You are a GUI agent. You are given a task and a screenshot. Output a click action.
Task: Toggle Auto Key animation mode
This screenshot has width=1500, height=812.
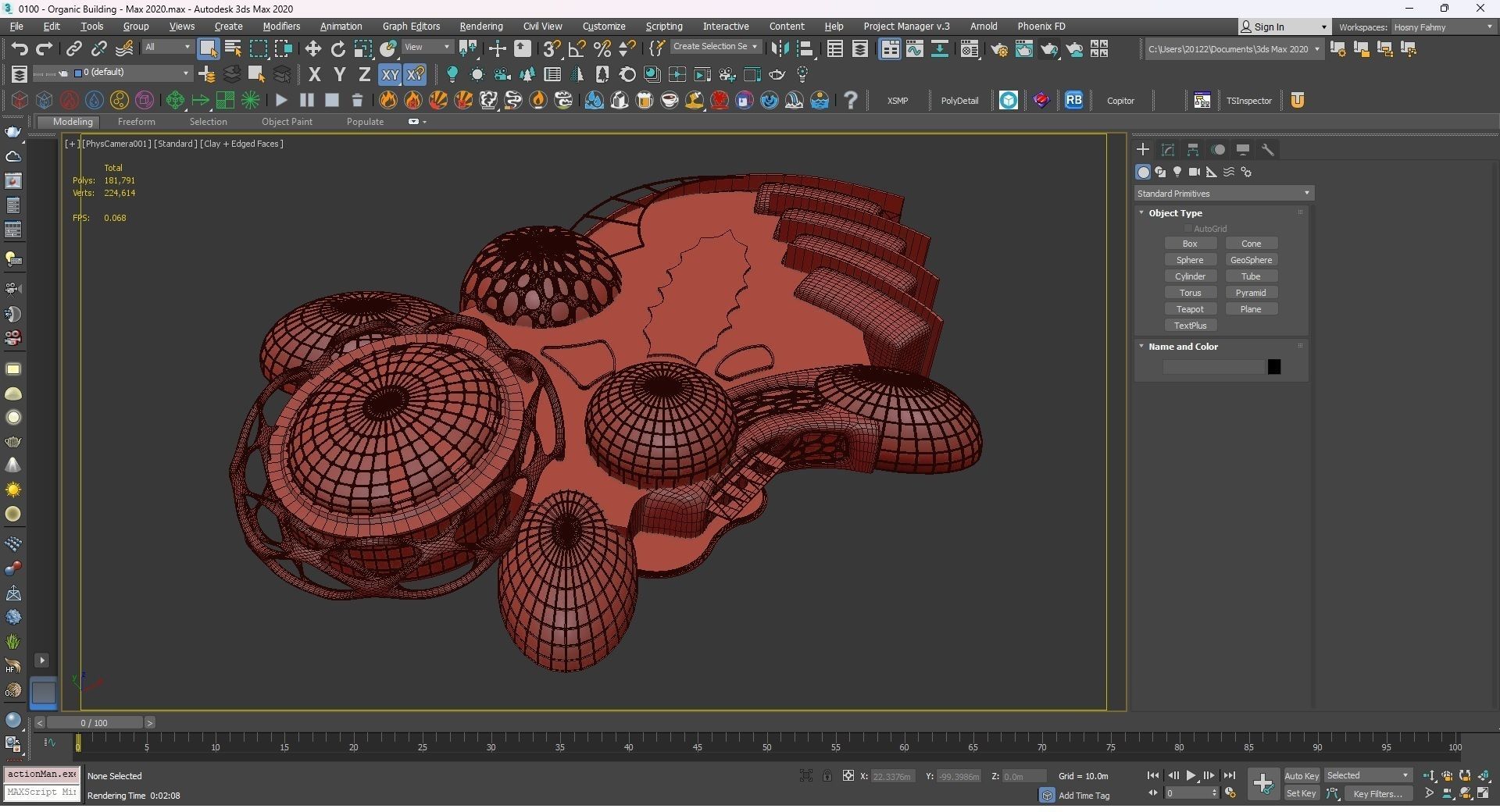(x=1301, y=776)
